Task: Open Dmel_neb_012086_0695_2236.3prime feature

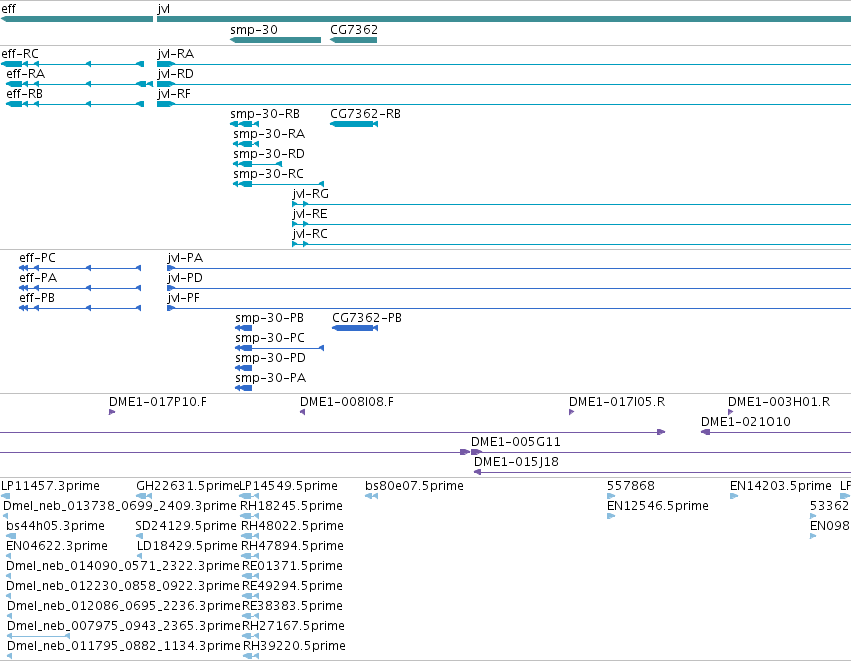Action: [x=10, y=616]
